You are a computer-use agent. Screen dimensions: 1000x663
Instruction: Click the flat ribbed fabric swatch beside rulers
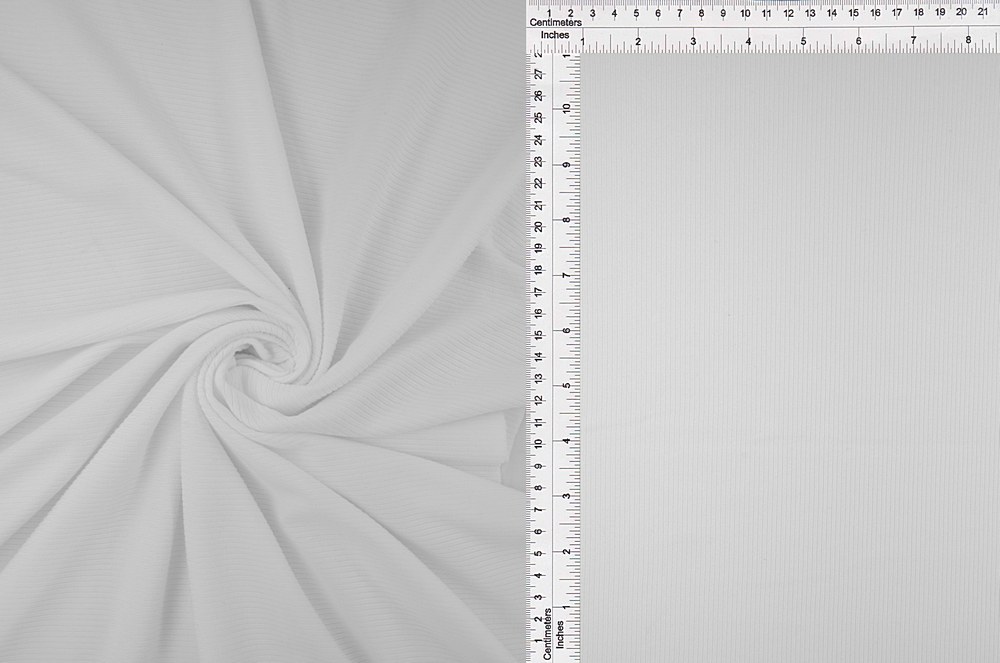pos(790,358)
